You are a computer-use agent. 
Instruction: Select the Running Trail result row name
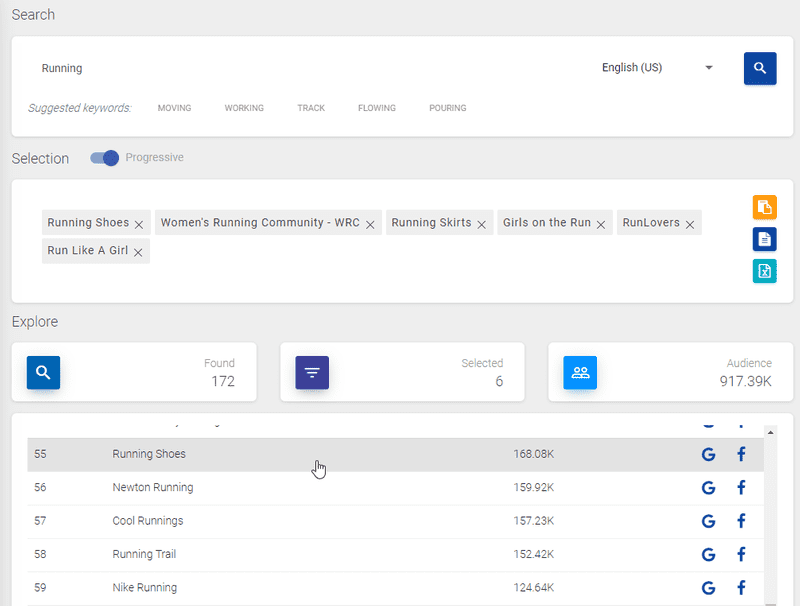144,554
